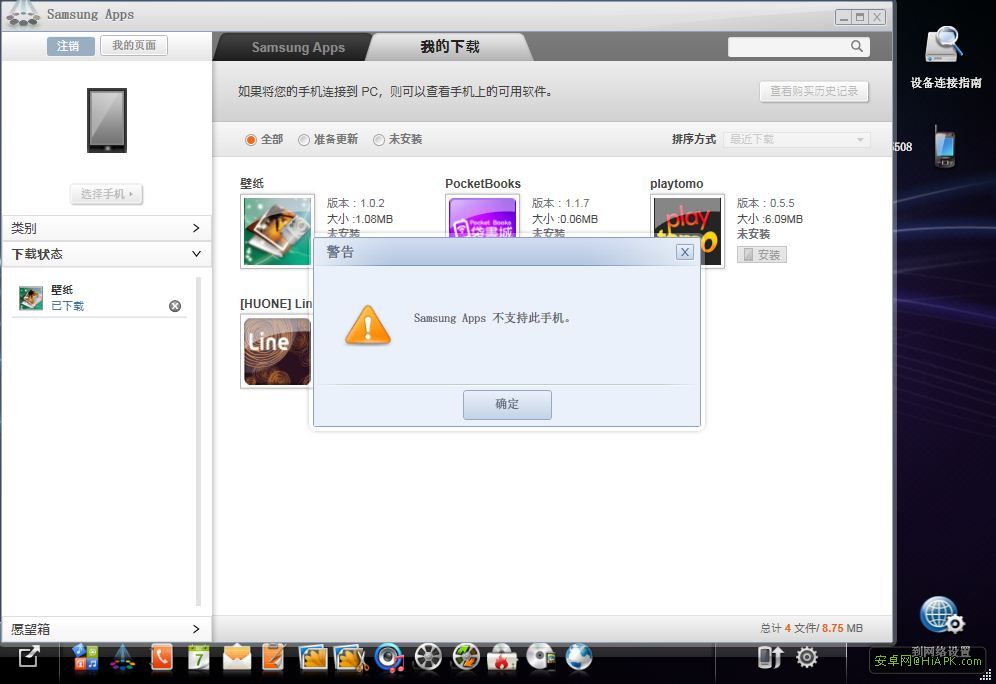Click the 确定 button in the warning dialog
The width and height of the screenshot is (996, 684).
click(507, 405)
